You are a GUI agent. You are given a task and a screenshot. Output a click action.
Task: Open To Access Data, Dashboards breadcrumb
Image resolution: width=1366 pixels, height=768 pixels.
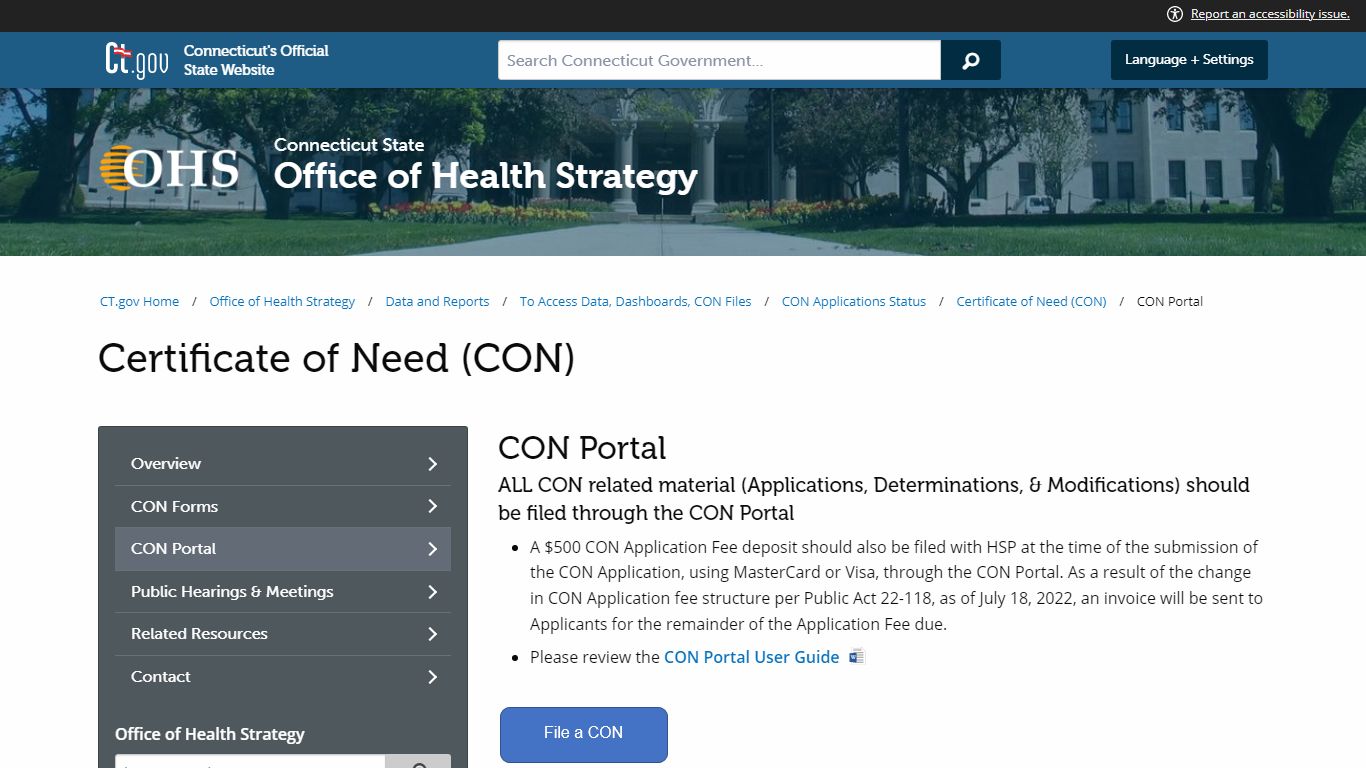pos(636,301)
